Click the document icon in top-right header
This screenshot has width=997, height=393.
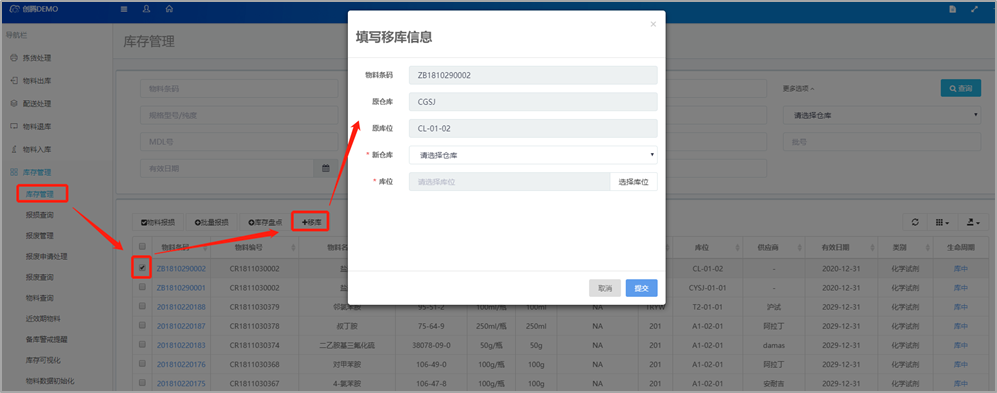tap(952, 9)
